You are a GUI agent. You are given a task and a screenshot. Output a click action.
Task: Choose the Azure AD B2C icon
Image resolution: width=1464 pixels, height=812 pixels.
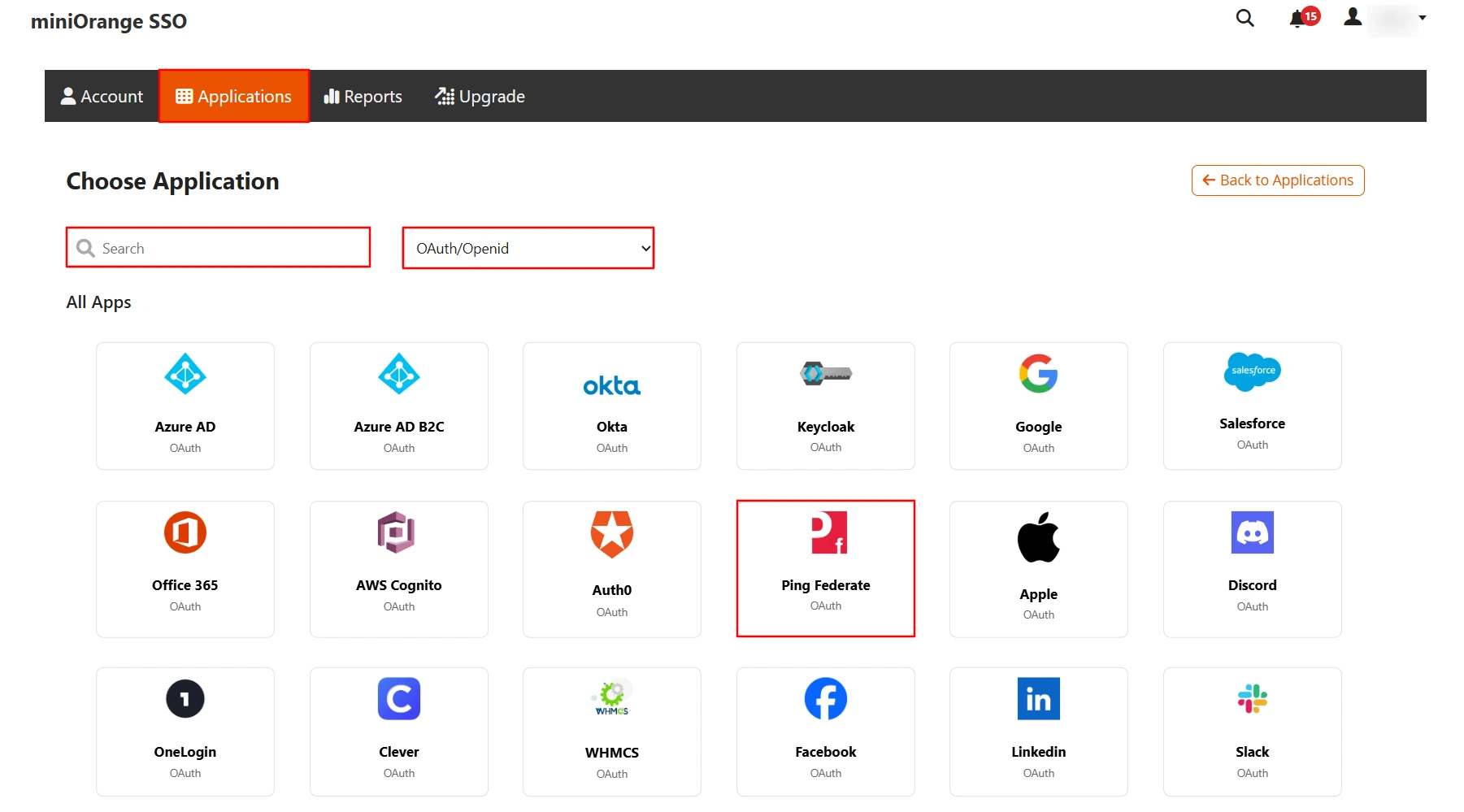(399, 374)
